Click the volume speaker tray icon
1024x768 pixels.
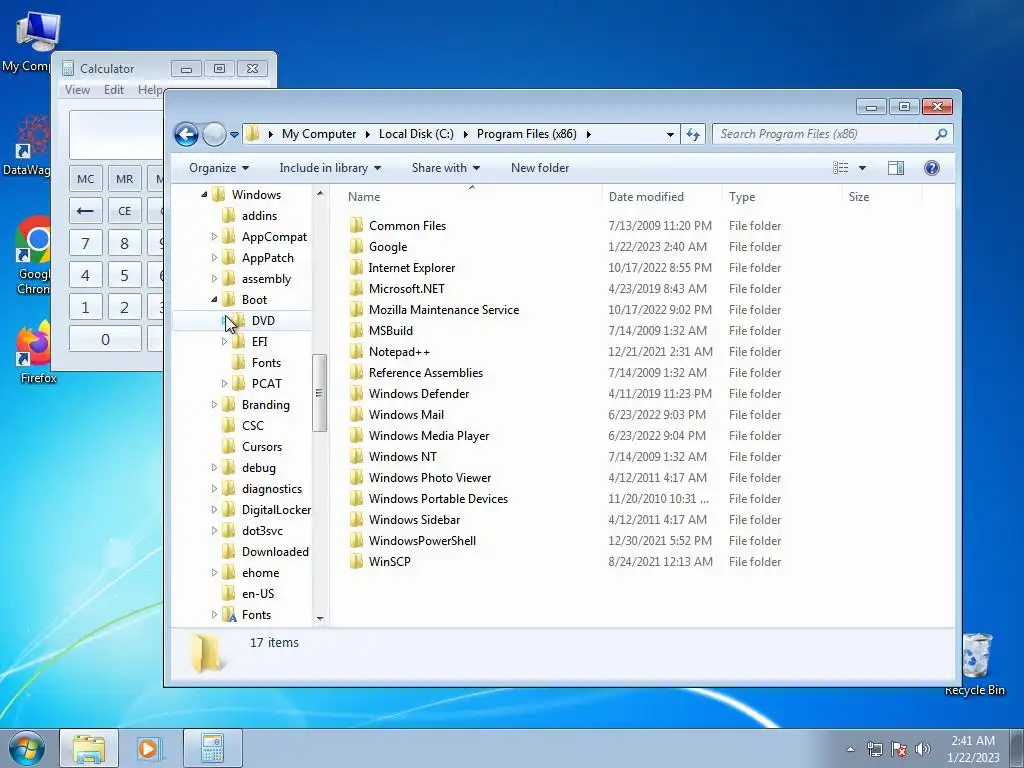pyautogui.click(x=923, y=749)
